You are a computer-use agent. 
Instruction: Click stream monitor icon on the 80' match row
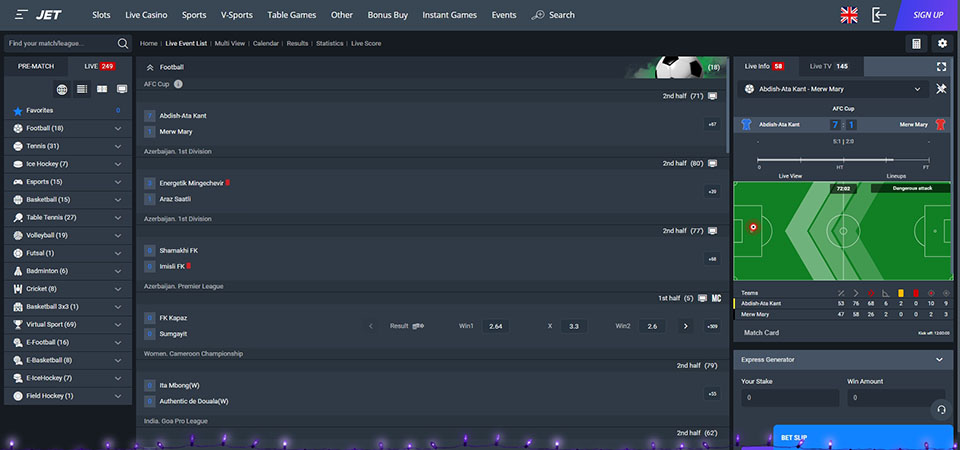pyautogui.click(x=712, y=163)
